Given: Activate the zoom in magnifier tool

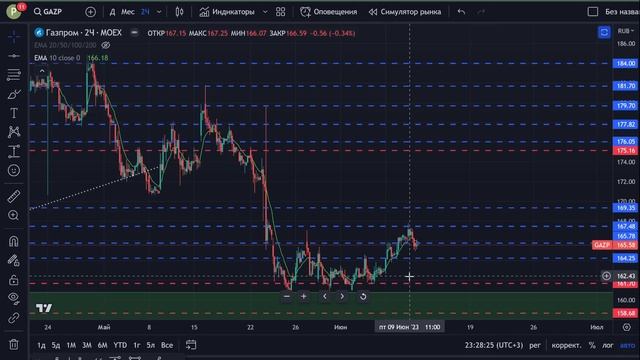Looking at the screenshot, I should 14,215.
